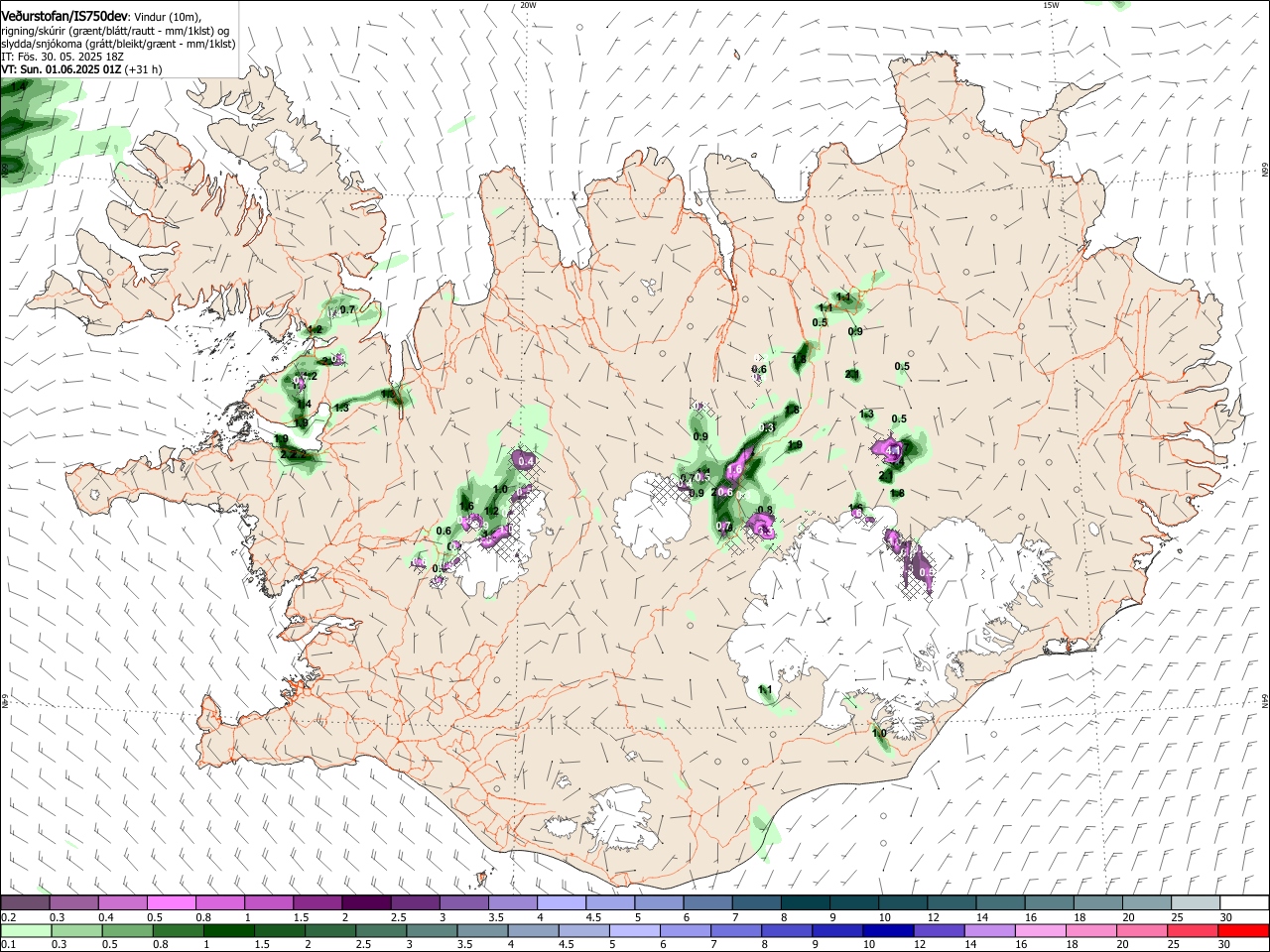Select the dark navy 10–12 rain swatch
The height and width of the screenshot is (952, 1270).
887,931
